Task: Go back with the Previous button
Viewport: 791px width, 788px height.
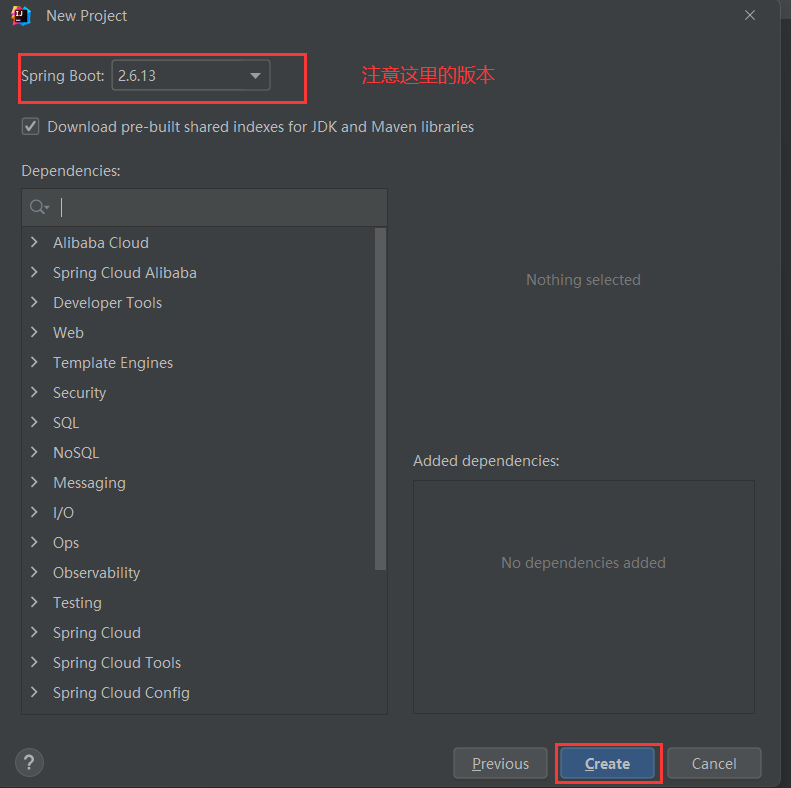Action: [500, 763]
